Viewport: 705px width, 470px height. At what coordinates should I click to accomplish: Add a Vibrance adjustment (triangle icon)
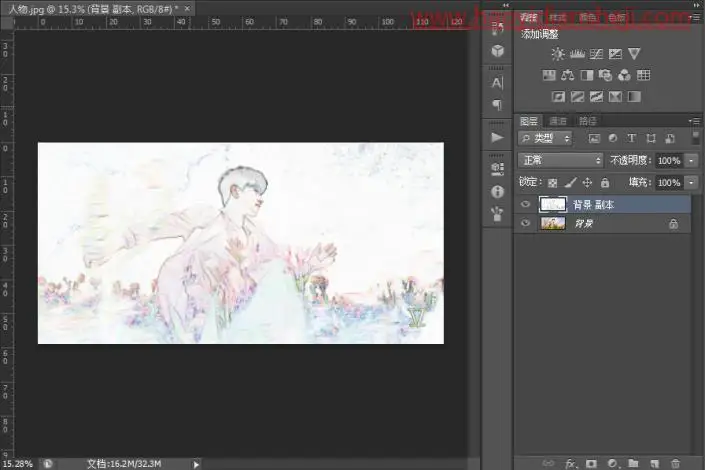(x=634, y=54)
